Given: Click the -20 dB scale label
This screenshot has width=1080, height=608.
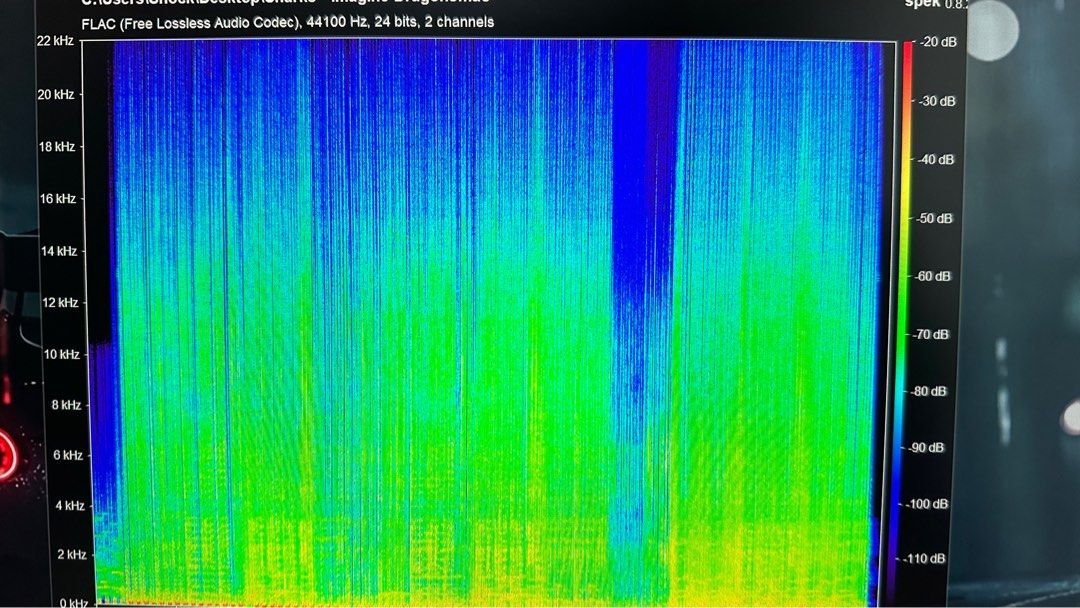Looking at the screenshot, I should tap(935, 42).
